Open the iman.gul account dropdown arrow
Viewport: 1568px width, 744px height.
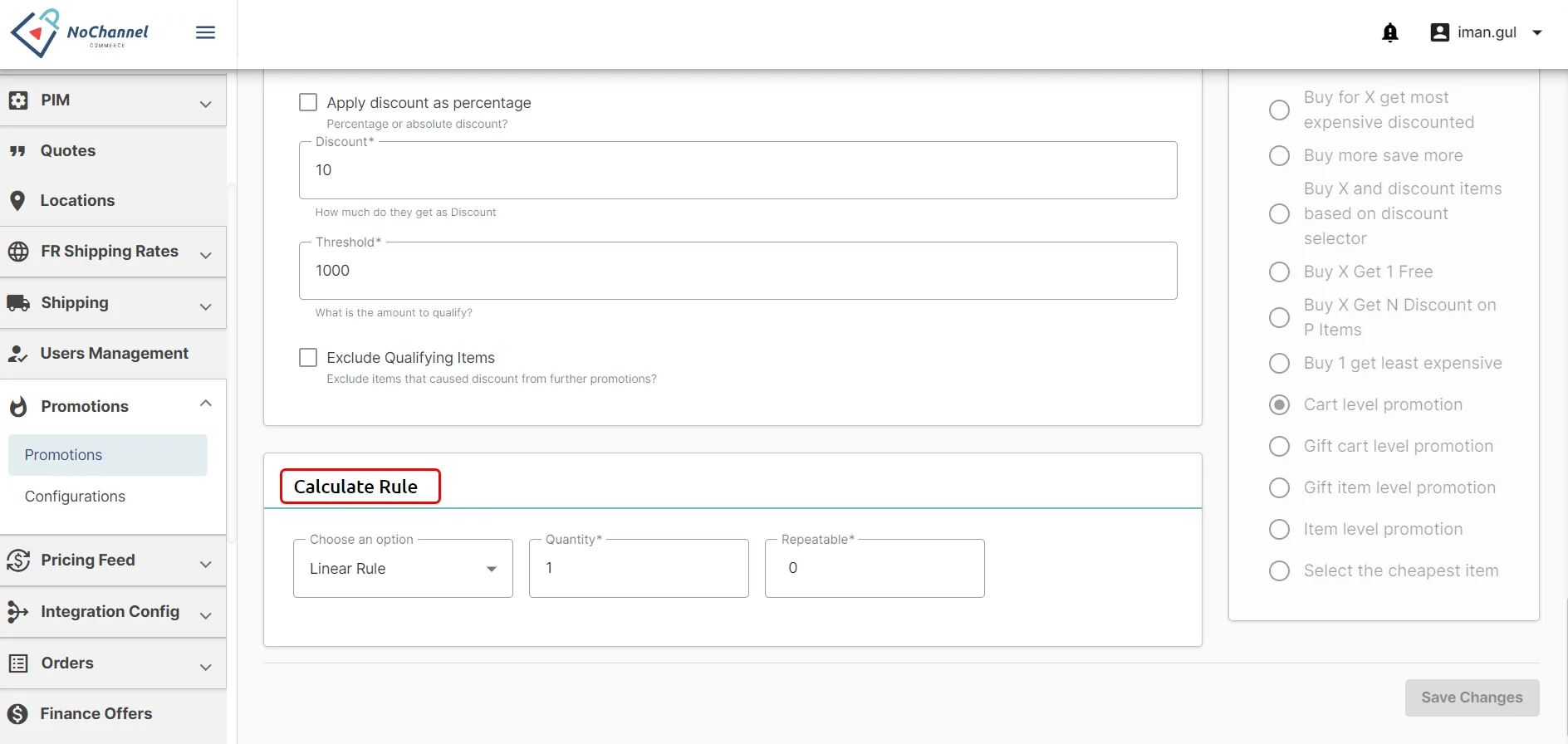pos(1537,33)
